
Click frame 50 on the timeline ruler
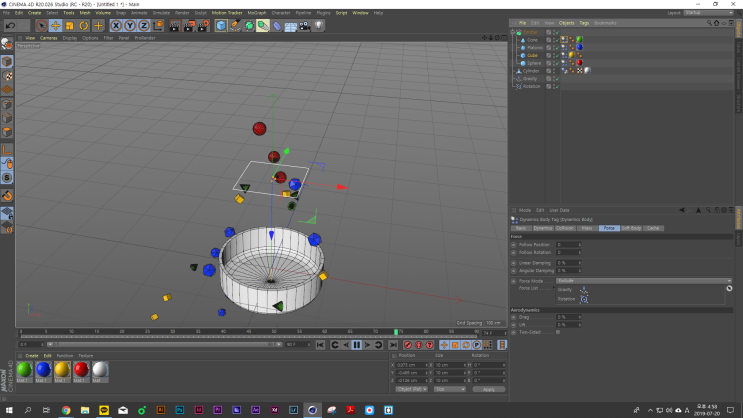tap(274, 332)
